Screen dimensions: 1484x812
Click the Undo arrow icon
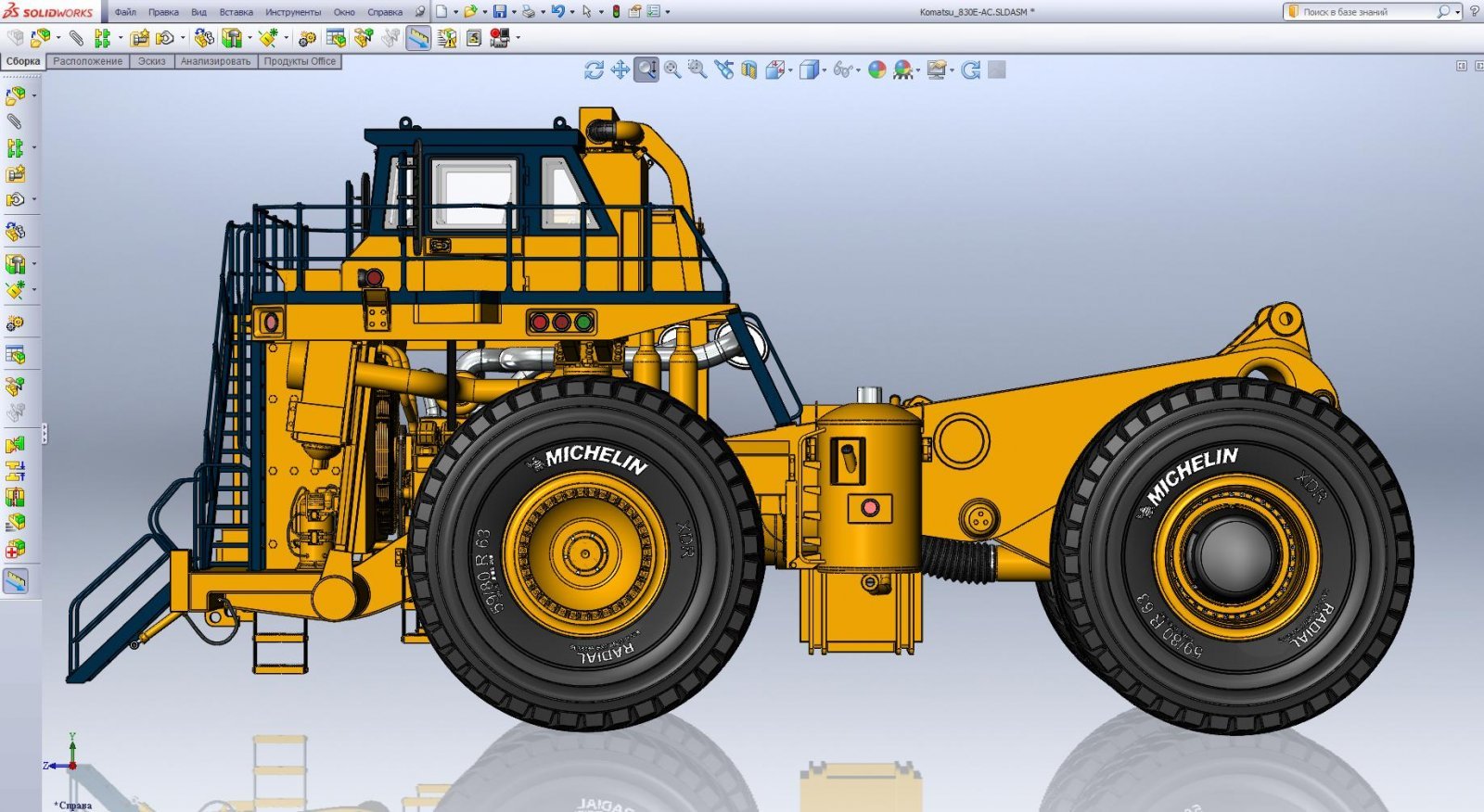pyautogui.click(x=557, y=12)
